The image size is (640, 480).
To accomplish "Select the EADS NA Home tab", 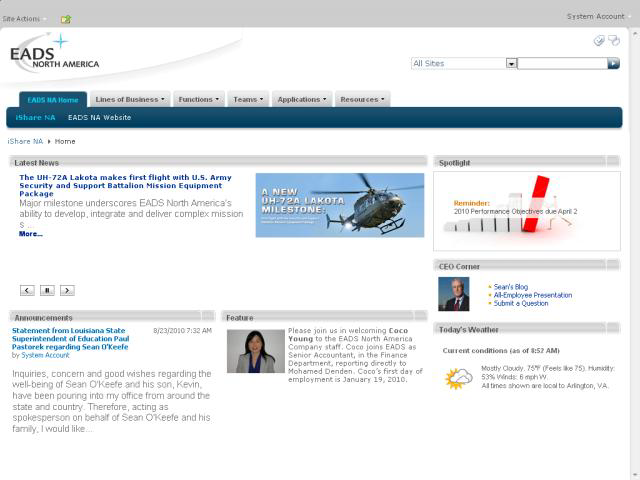I will pos(53,100).
